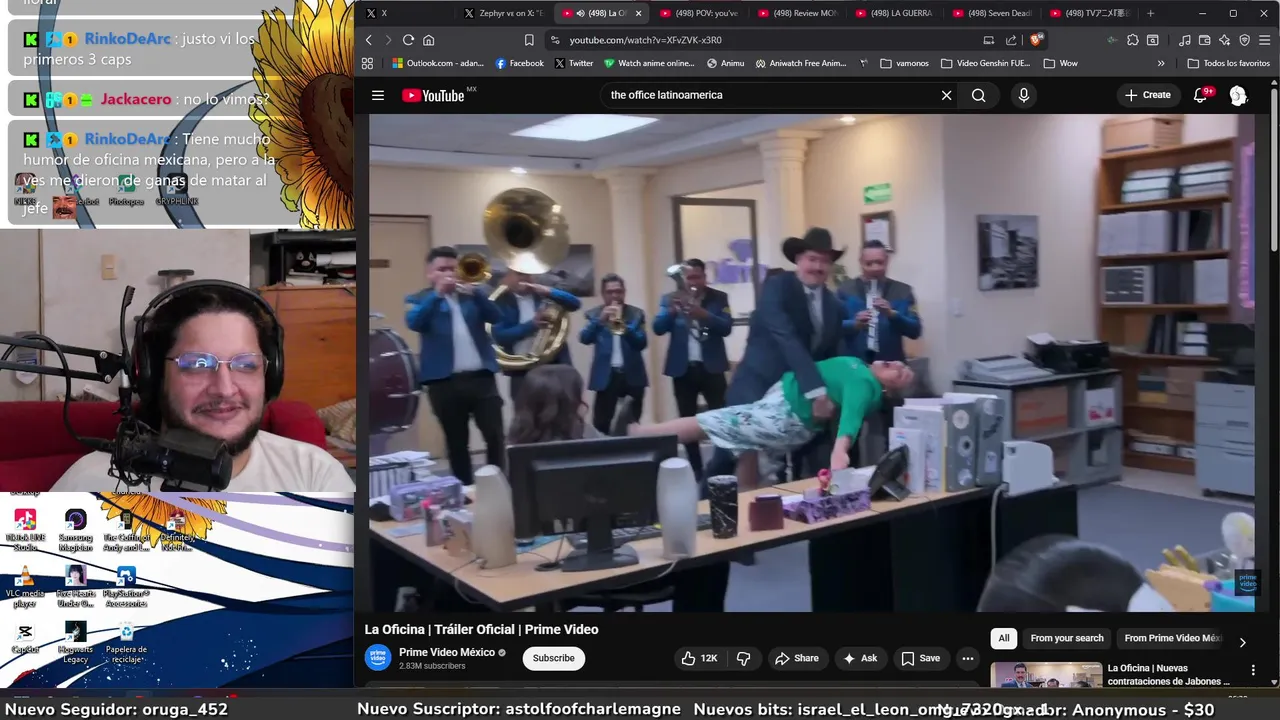Bookmark this page with the bookmark icon
Viewport: 1280px width, 720px height.
529,40
